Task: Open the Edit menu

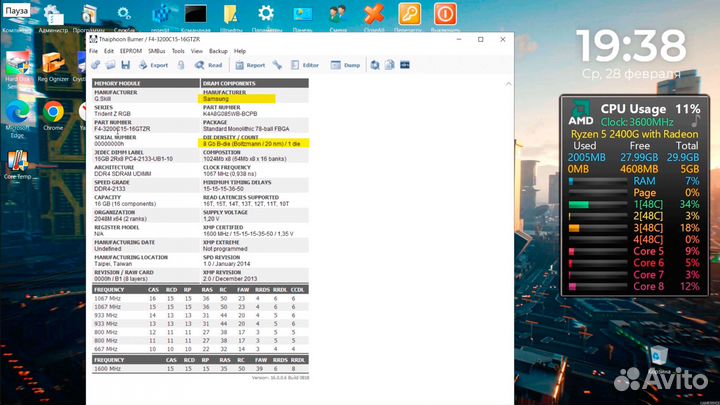Action: pyautogui.click(x=109, y=51)
